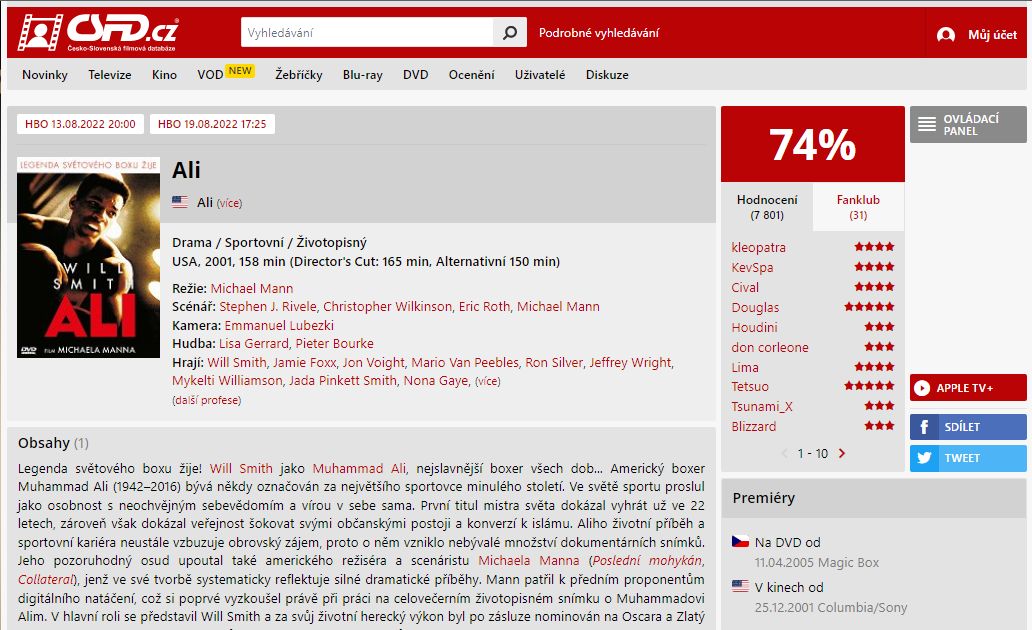Open Žebříčky menu item
1032x630 pixels.
(x=299, y=75)
